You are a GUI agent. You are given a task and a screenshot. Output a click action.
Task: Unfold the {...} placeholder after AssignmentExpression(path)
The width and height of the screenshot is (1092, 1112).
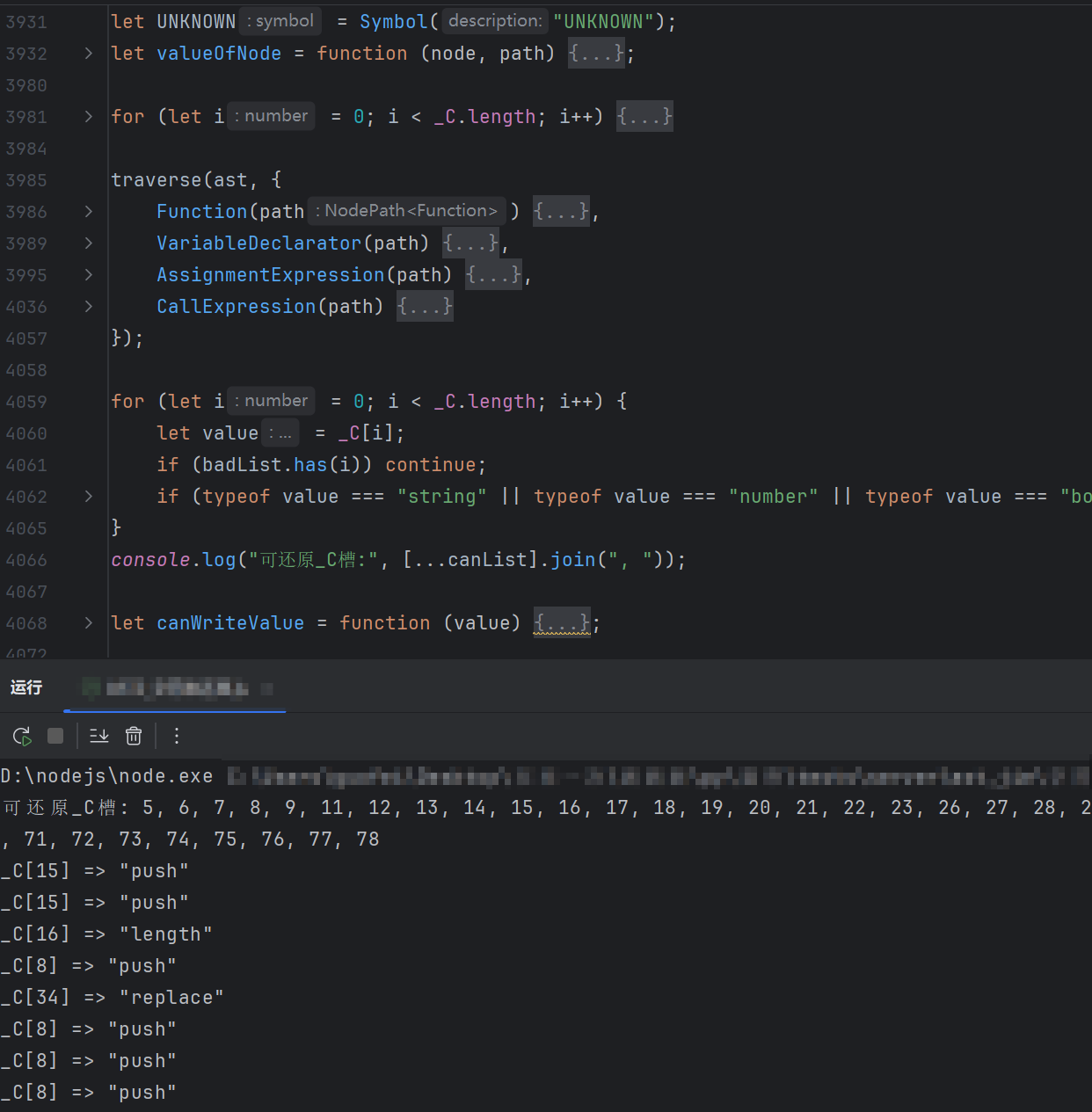click(x=493, y=275)
